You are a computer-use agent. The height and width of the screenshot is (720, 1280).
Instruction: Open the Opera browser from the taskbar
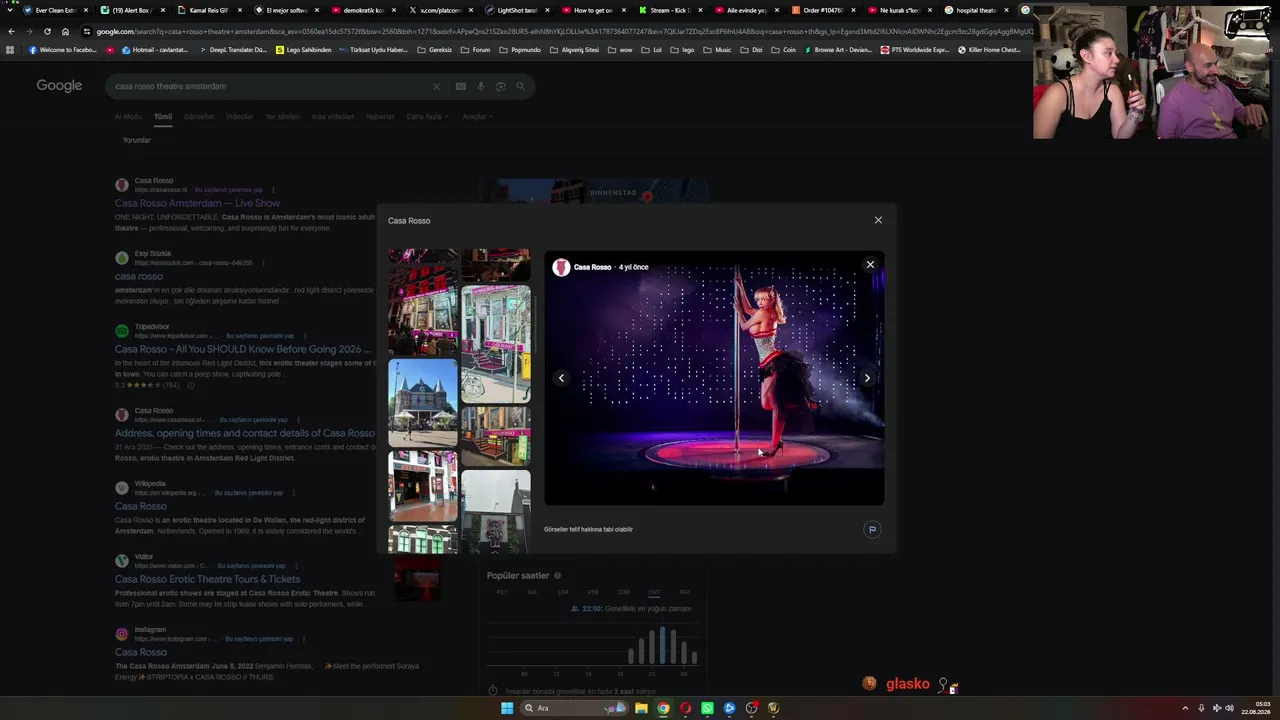[685, 708]
